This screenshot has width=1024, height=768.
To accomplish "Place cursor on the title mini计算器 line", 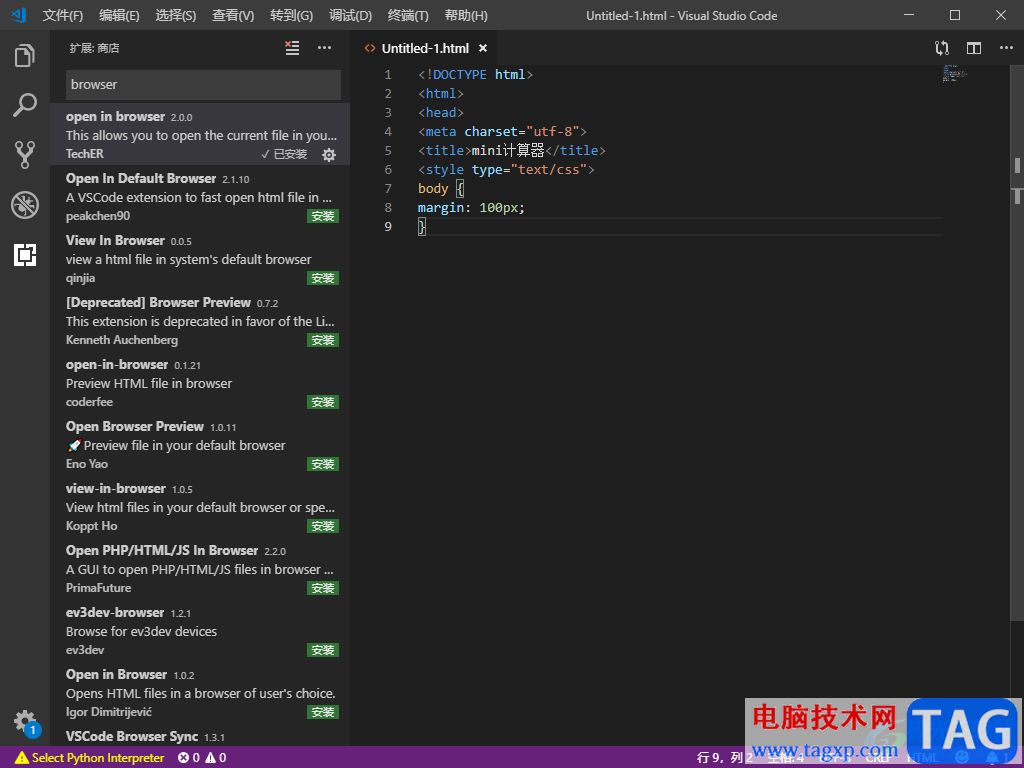I will pos(512,150).
